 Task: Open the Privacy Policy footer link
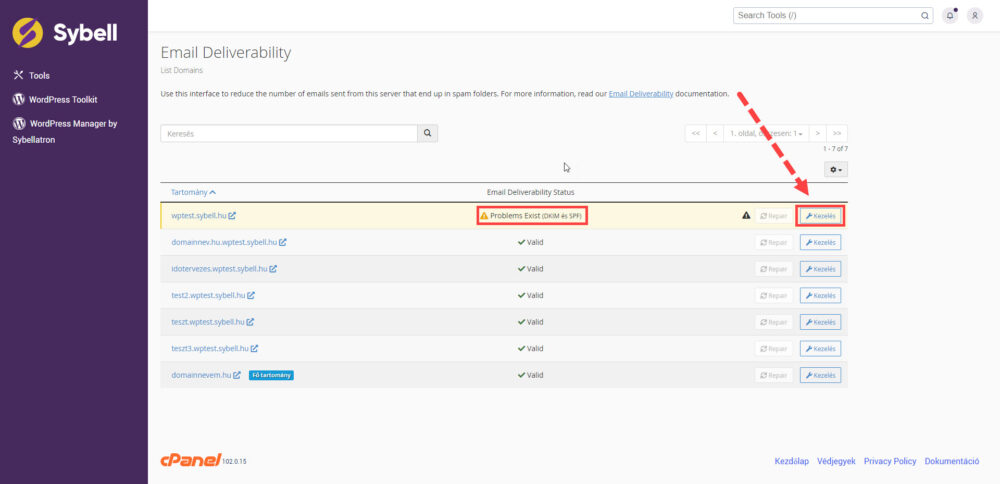click(890, 461)
